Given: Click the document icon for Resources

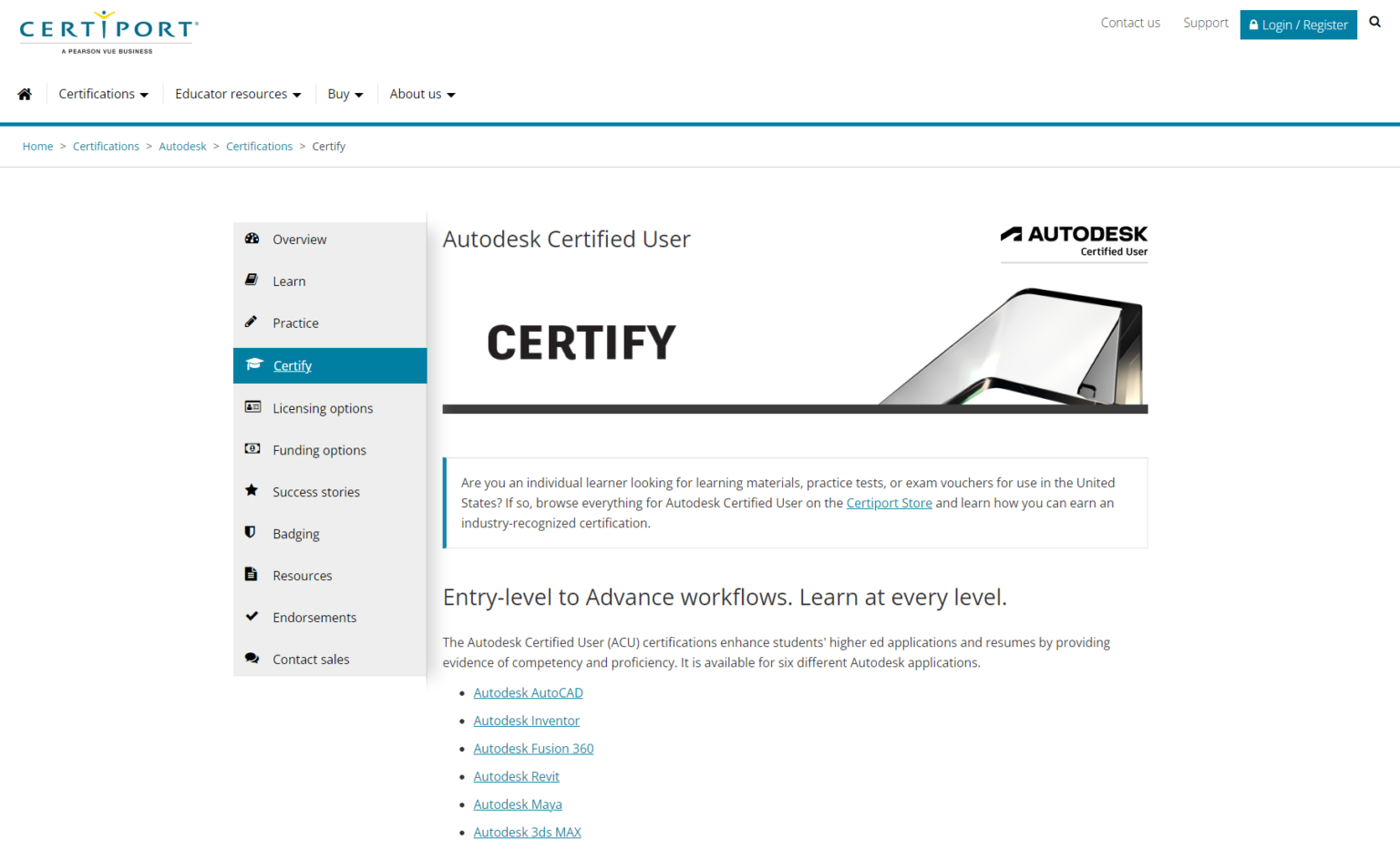Looking at the screenshot, I should tap(252, 575).
